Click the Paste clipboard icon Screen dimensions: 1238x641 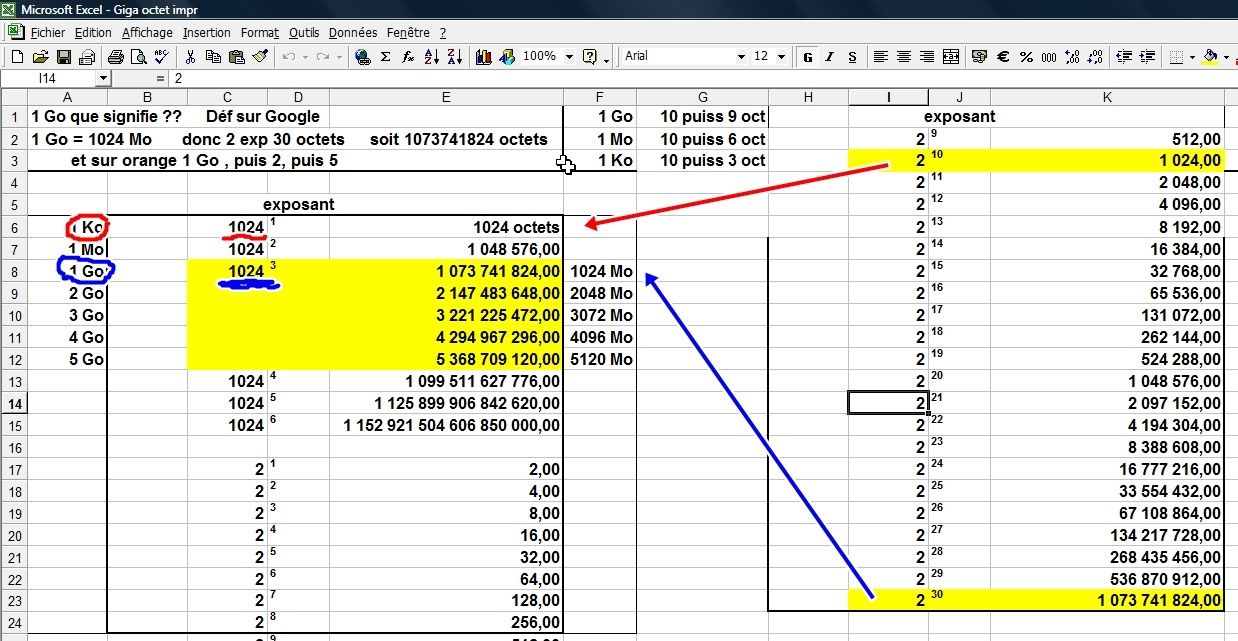pyautogui.click(x=236, y=57)
